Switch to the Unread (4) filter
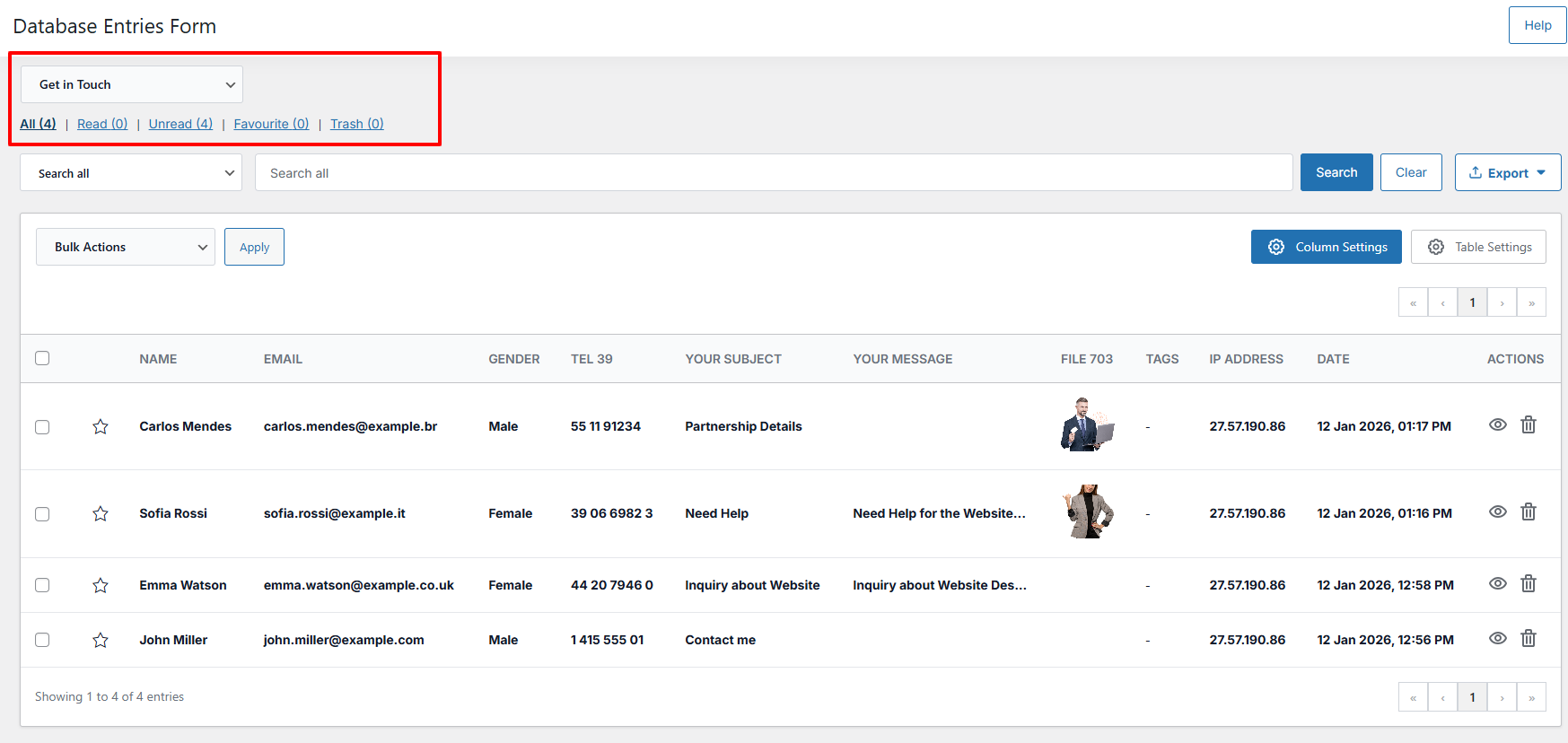 pyautogui.click(x=180, y=124)
